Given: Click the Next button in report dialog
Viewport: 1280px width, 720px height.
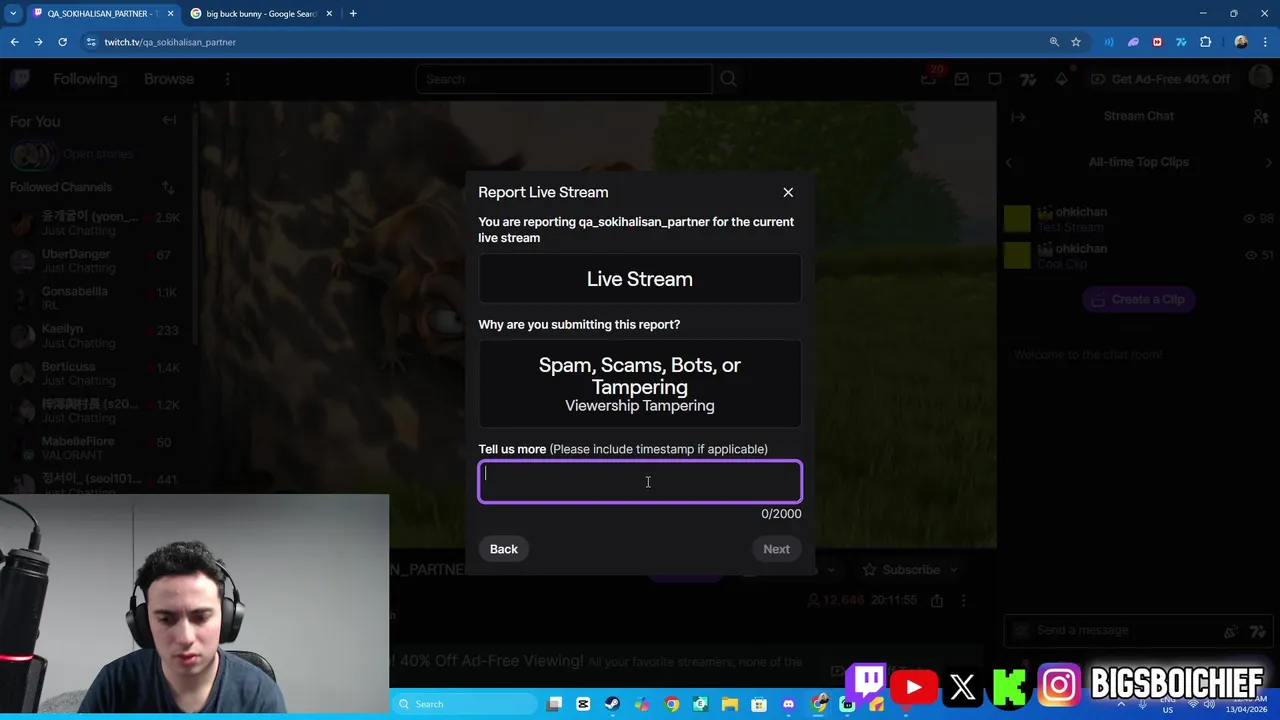Looking at the screenshot, I should point(776,549).
